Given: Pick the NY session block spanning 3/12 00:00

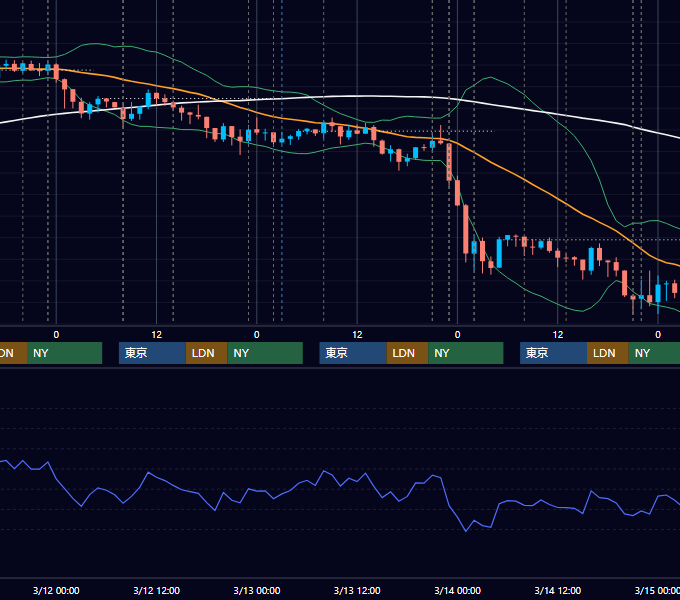Looking at the screenshot, I should click(x=64, y=353).
